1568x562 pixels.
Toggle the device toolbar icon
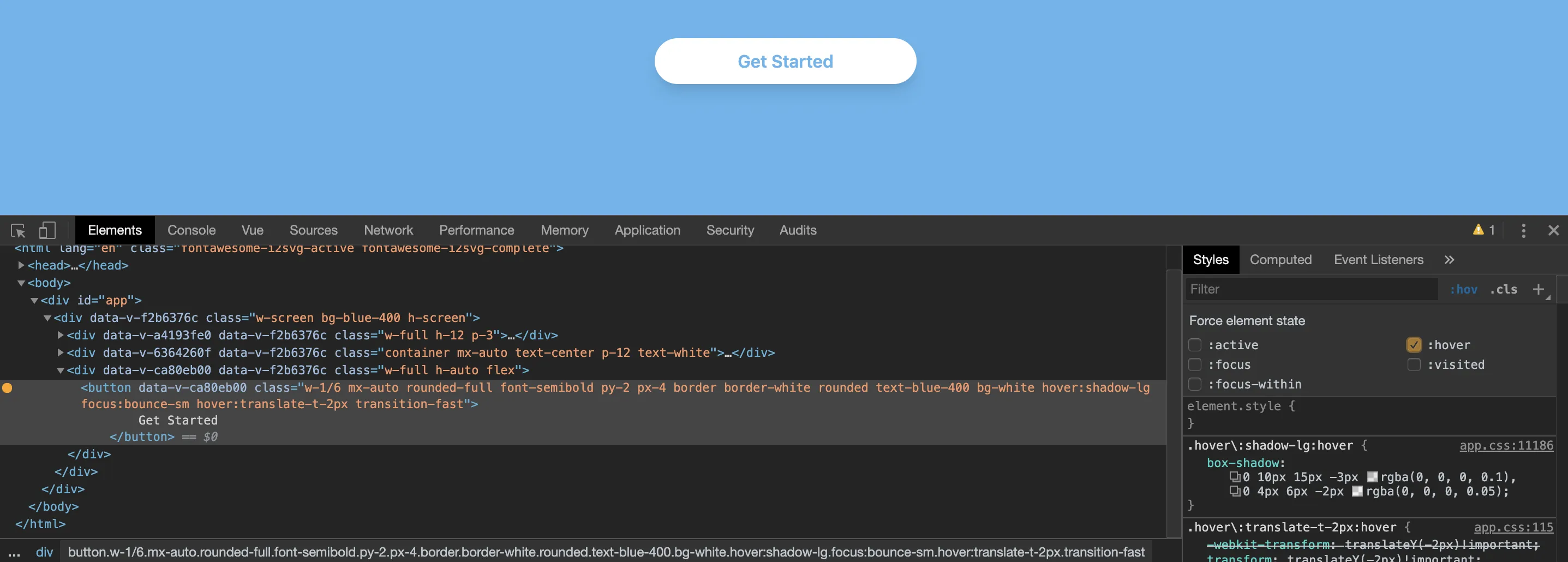(x=47, y=231)
